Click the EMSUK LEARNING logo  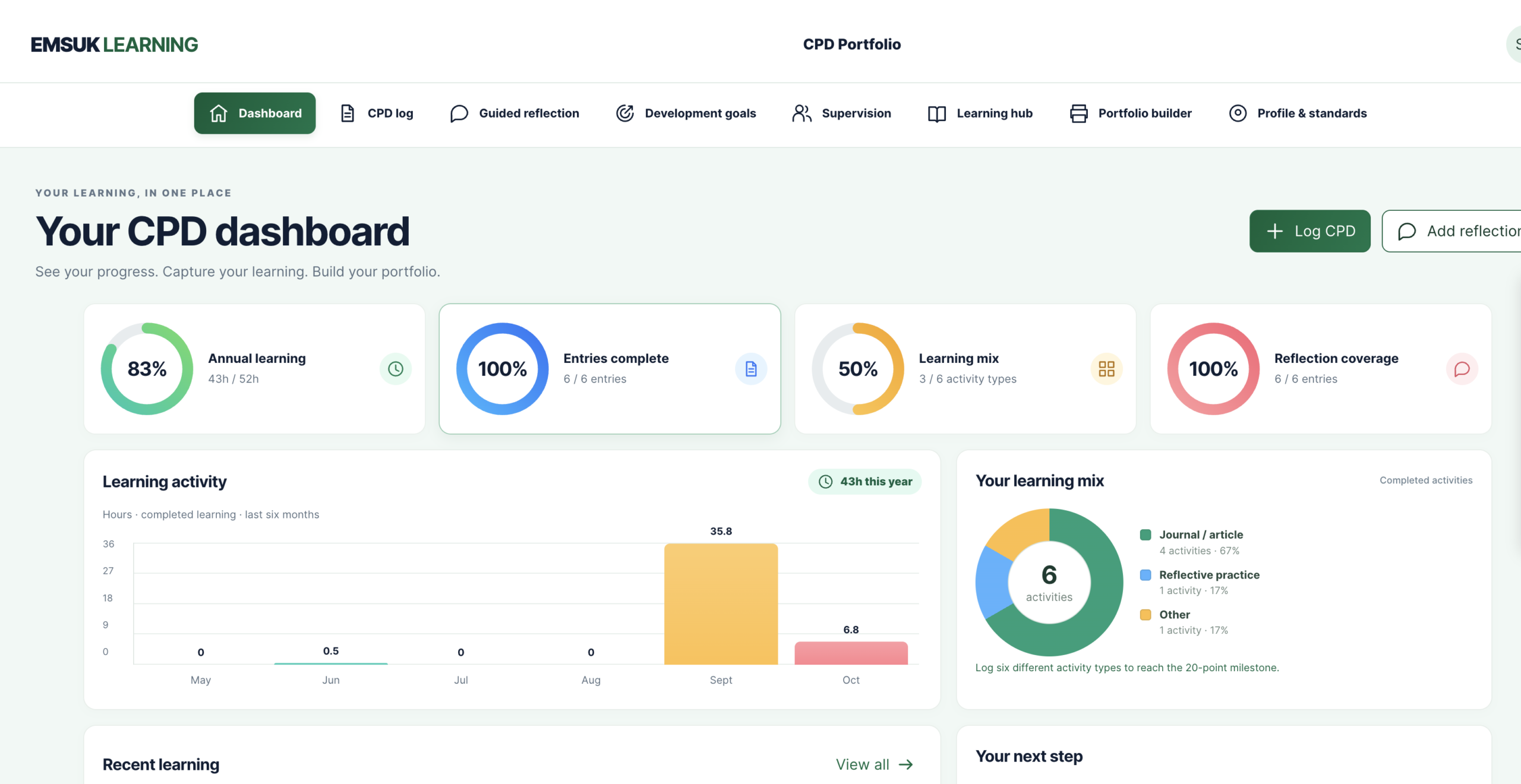click(114, 45)
